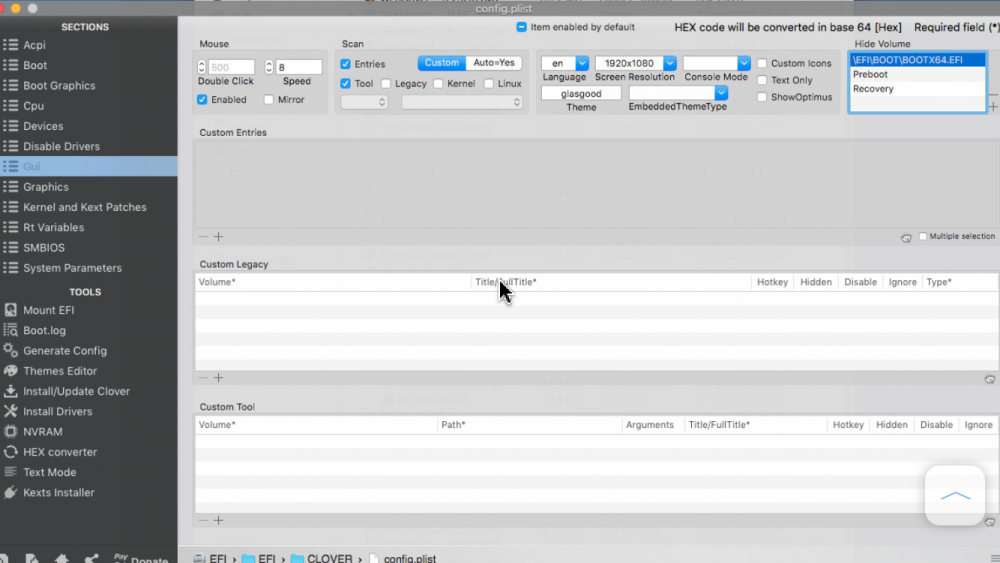The height and width of the screenshot is (563, 1000).
Task: Enable the Kernel scan checkbox
Action: [x=438, y=84]
